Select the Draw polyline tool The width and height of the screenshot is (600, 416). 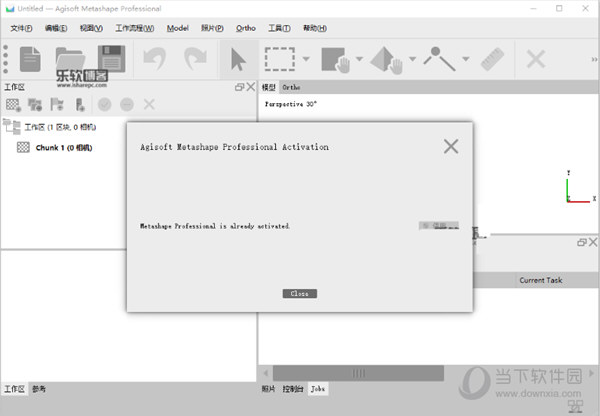pos(439,59)
